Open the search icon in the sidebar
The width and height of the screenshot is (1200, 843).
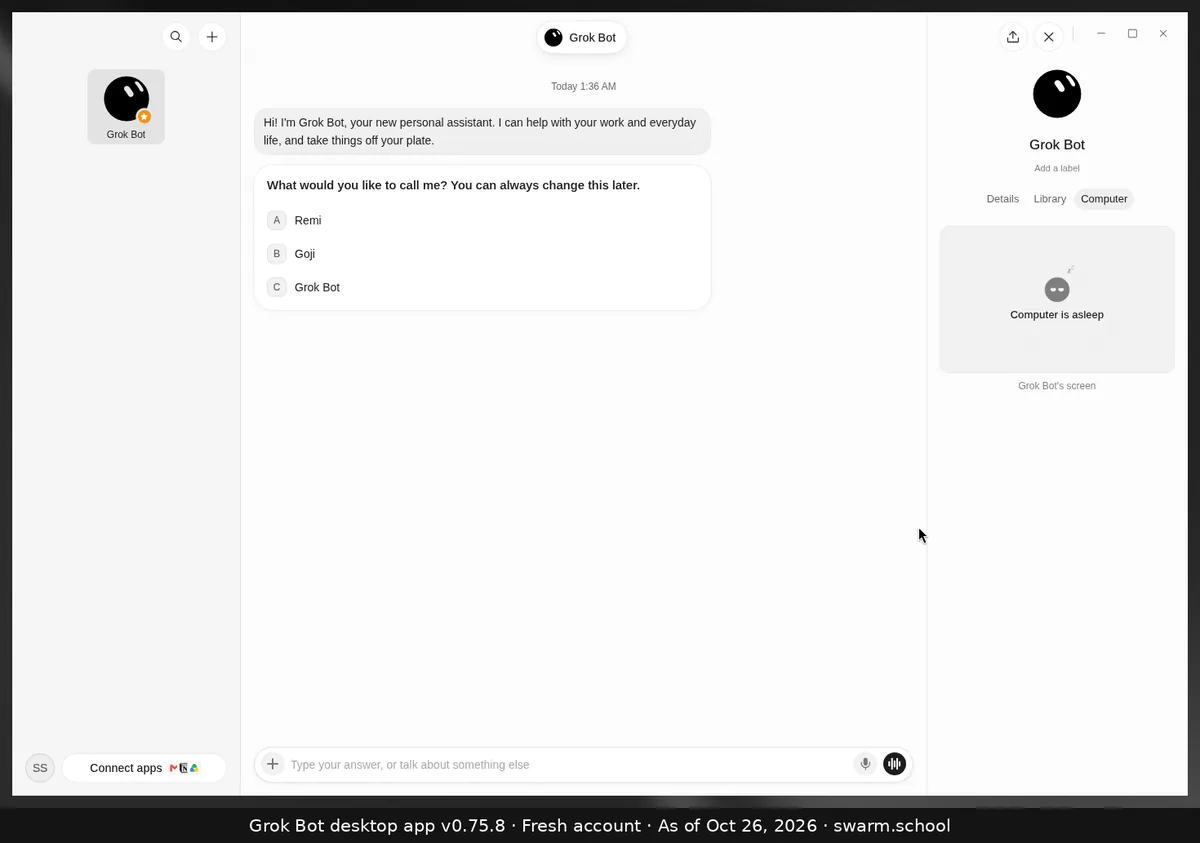tap(176, 37)
